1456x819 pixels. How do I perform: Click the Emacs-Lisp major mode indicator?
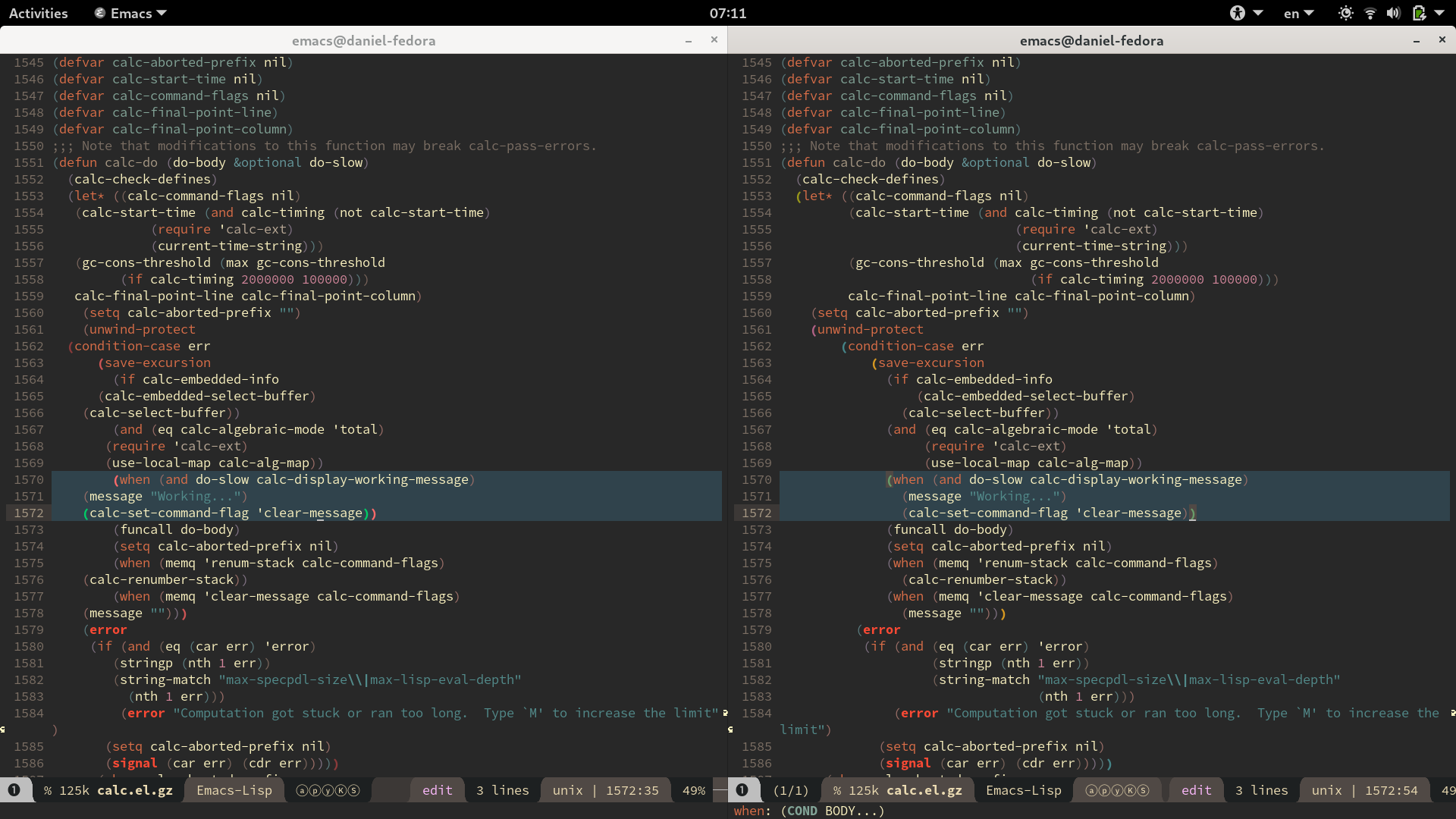234,790
